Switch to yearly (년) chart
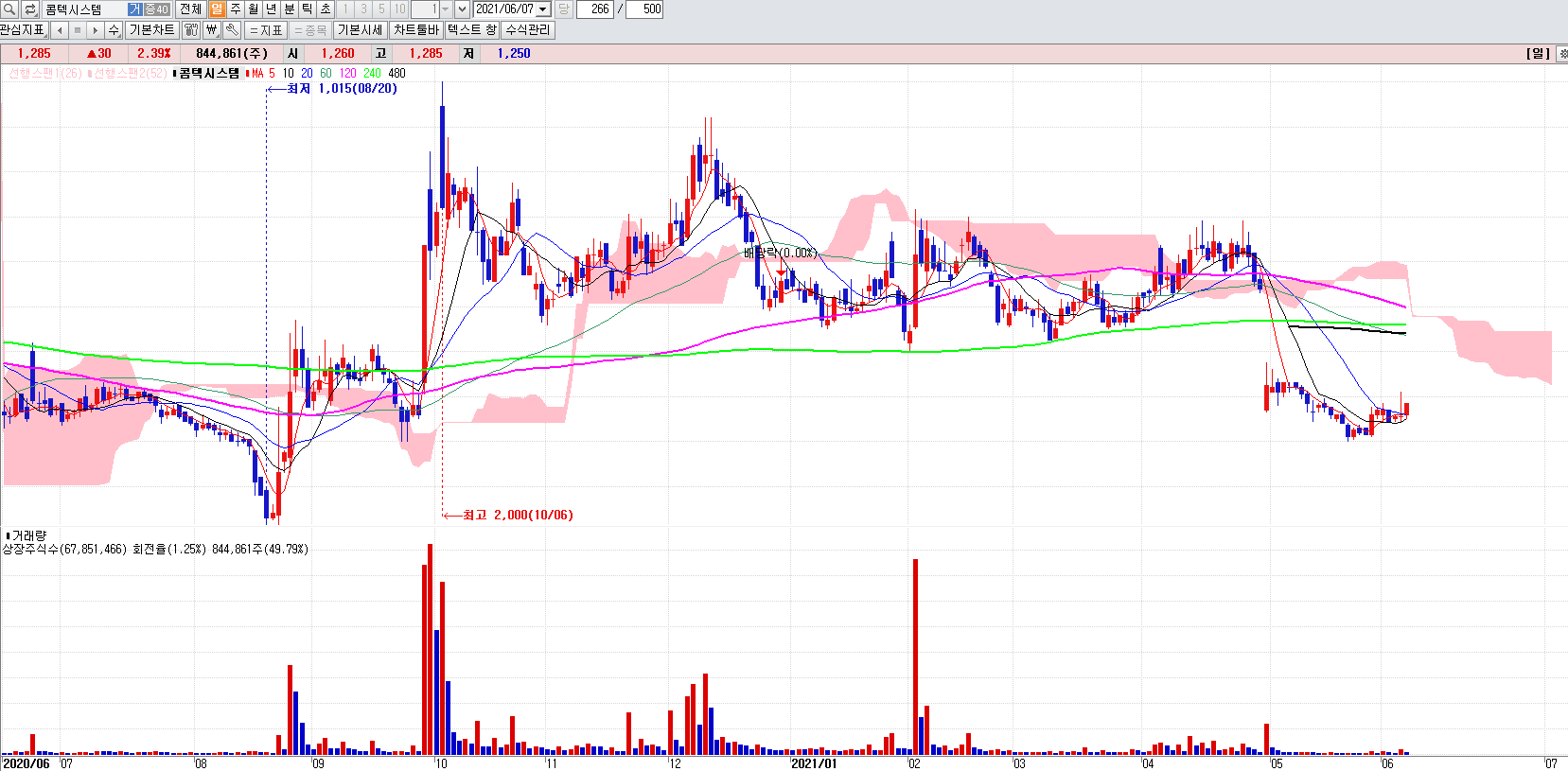 pos(271,9)
